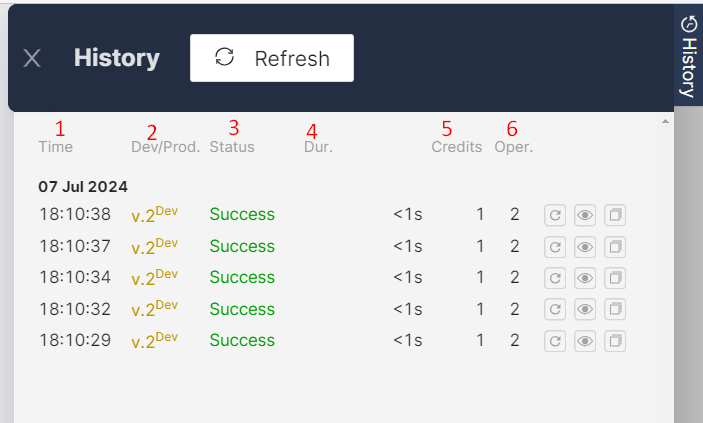
Task: Rerun the 18:10:34 history entry
Action: 553,277
